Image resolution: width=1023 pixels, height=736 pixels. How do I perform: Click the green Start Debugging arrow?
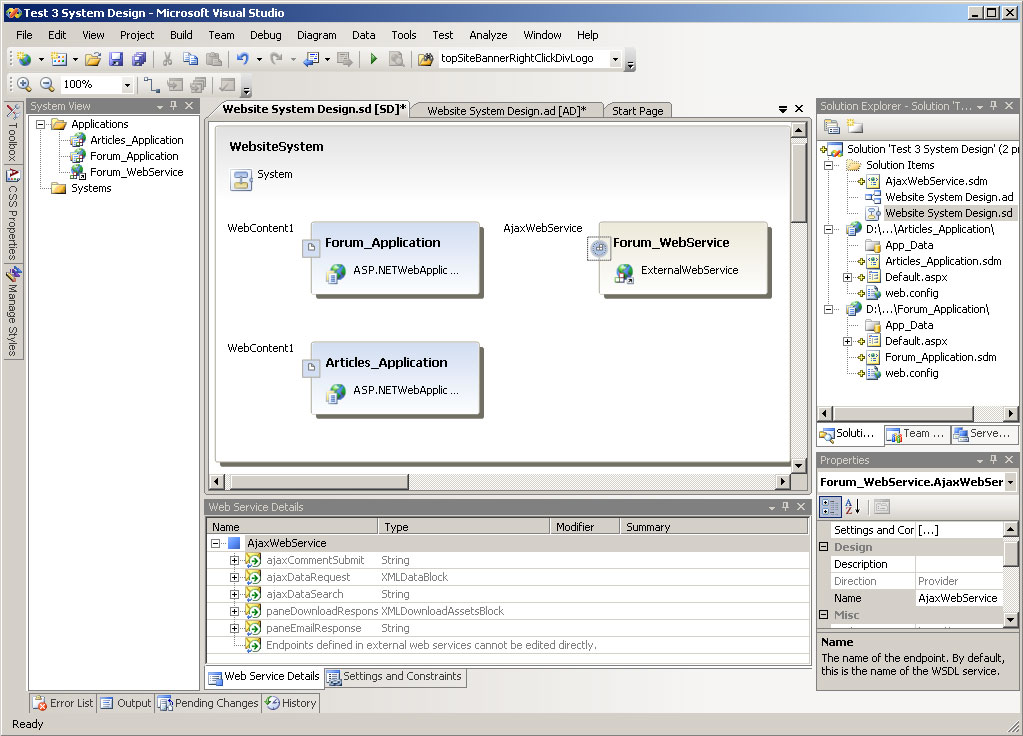(x=373, y=59)
